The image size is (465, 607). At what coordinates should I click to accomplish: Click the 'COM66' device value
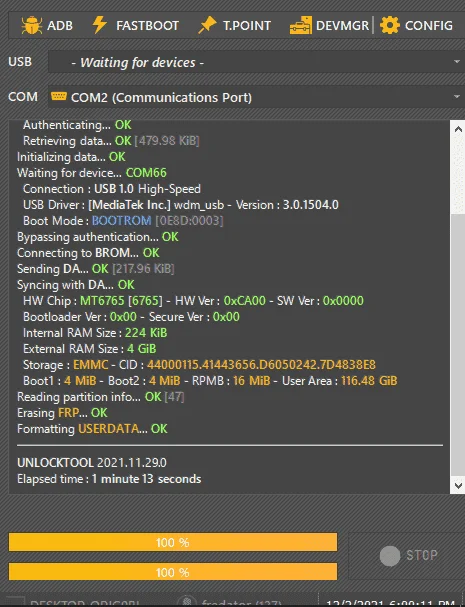pos(146,173)
